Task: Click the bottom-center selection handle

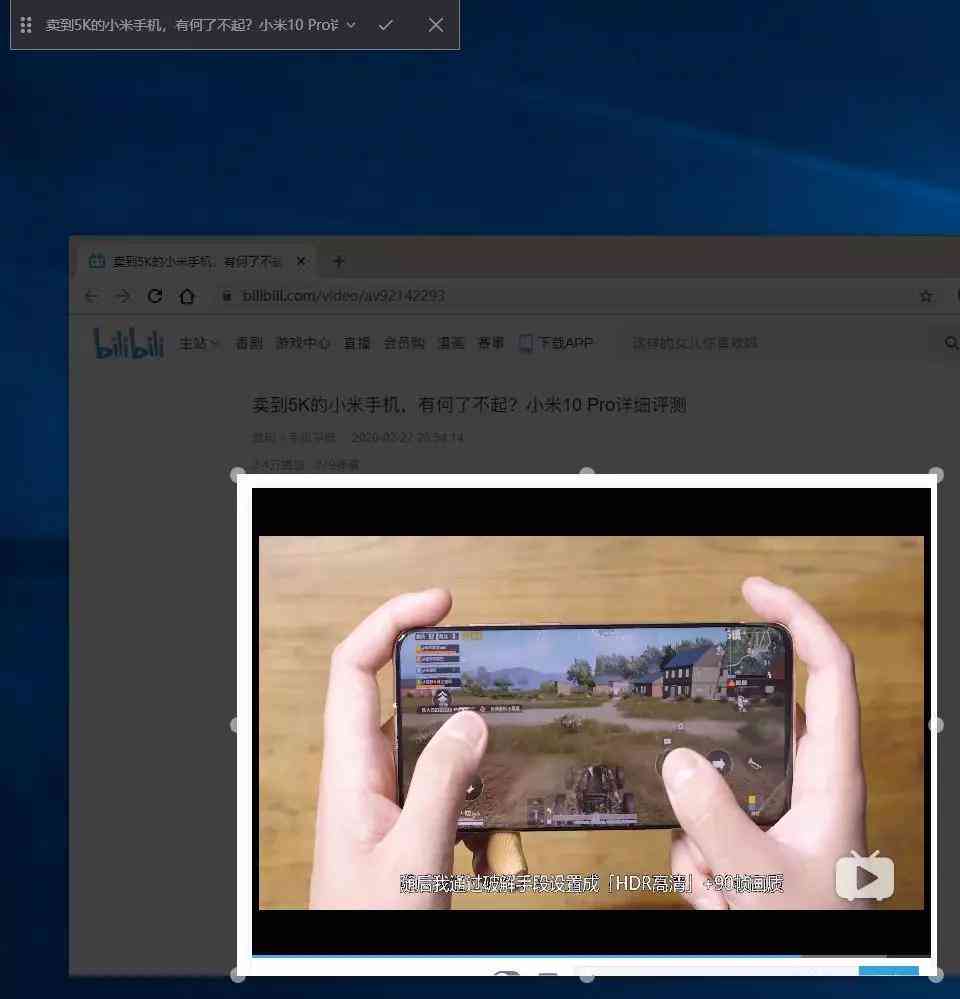Action: click(587, 975)
